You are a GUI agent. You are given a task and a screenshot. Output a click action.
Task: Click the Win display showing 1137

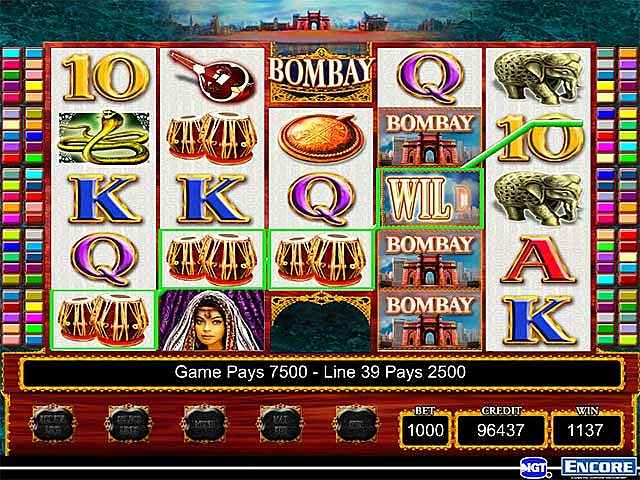[x=587, y=430]
